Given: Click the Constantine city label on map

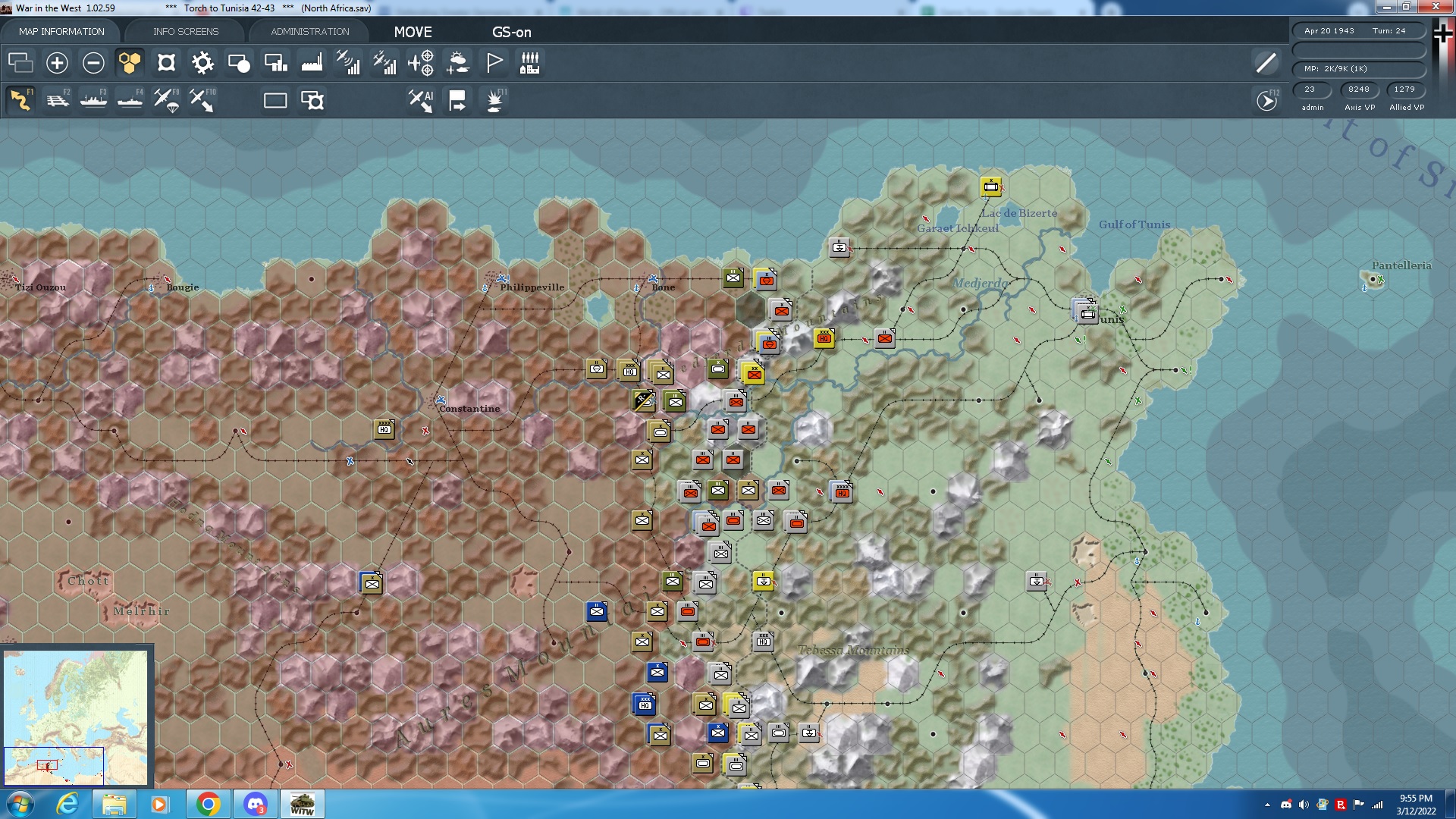Looking at the screenshot, I should coord(469,409).
